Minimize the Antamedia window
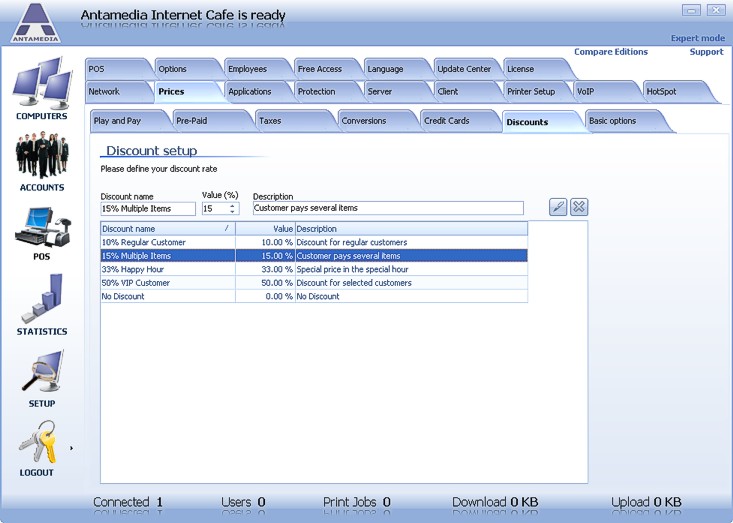The width and height of the screenshot is (733, 523). (691, 10)
